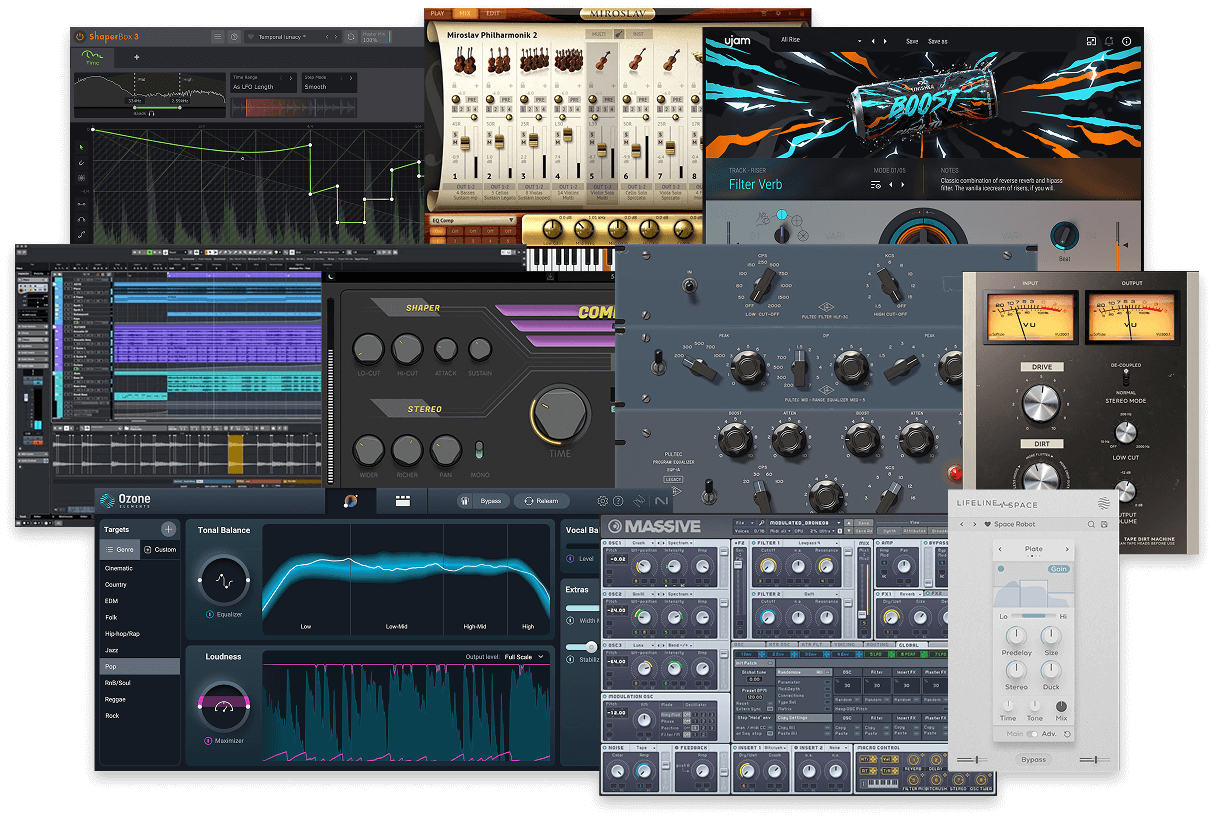The image size is (1214, 818).
Task: Click the Lifeline Space search icon
Action: [1091, 524]
